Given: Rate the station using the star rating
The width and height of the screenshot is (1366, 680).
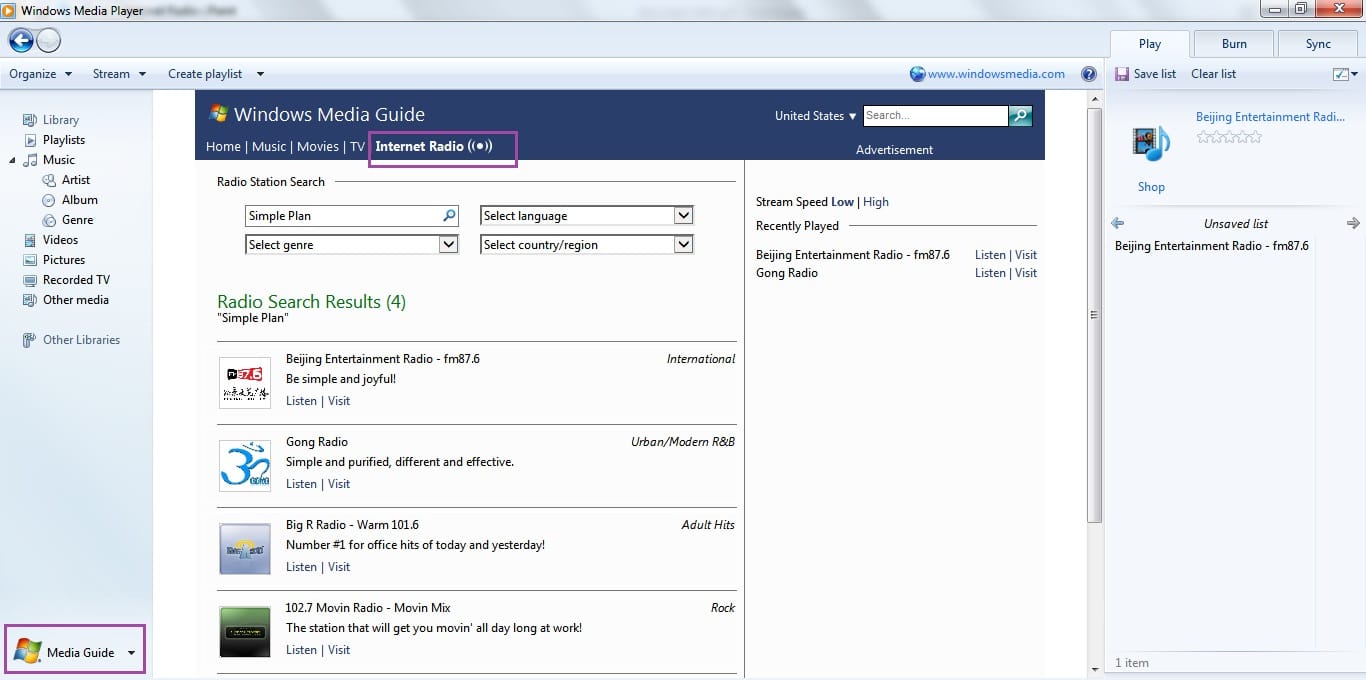Looking at the screenshot, I should 1229,137.
